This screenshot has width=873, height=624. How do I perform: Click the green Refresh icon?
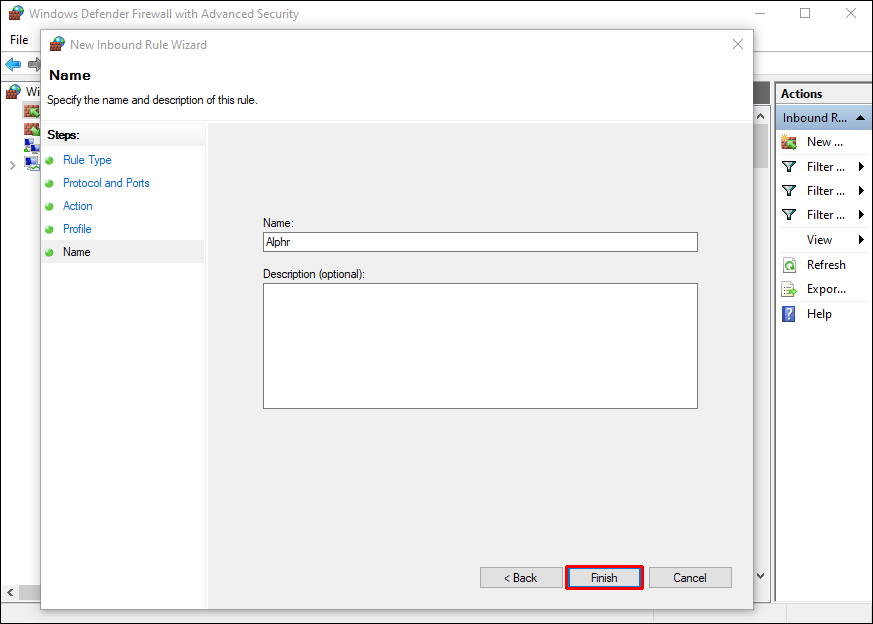click(x=789, y=265)
